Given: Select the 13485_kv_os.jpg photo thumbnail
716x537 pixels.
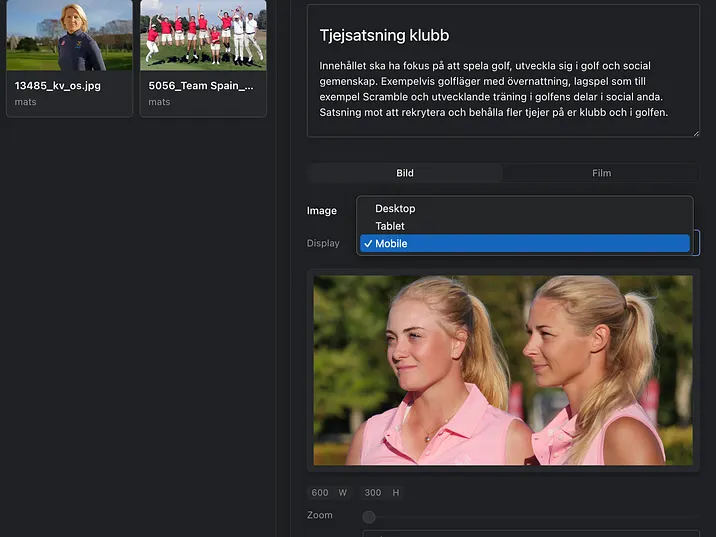Looking at the screenshot, I should (x=69, y=35).
